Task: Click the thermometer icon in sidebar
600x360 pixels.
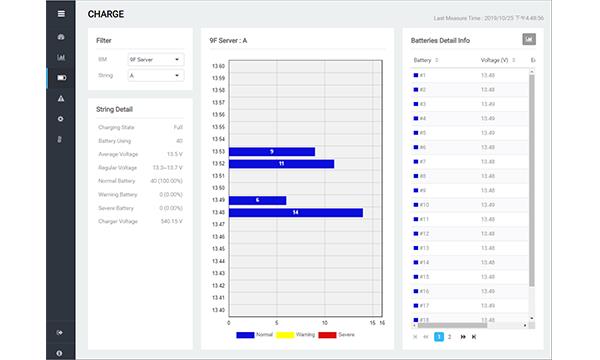Action: 59,139
